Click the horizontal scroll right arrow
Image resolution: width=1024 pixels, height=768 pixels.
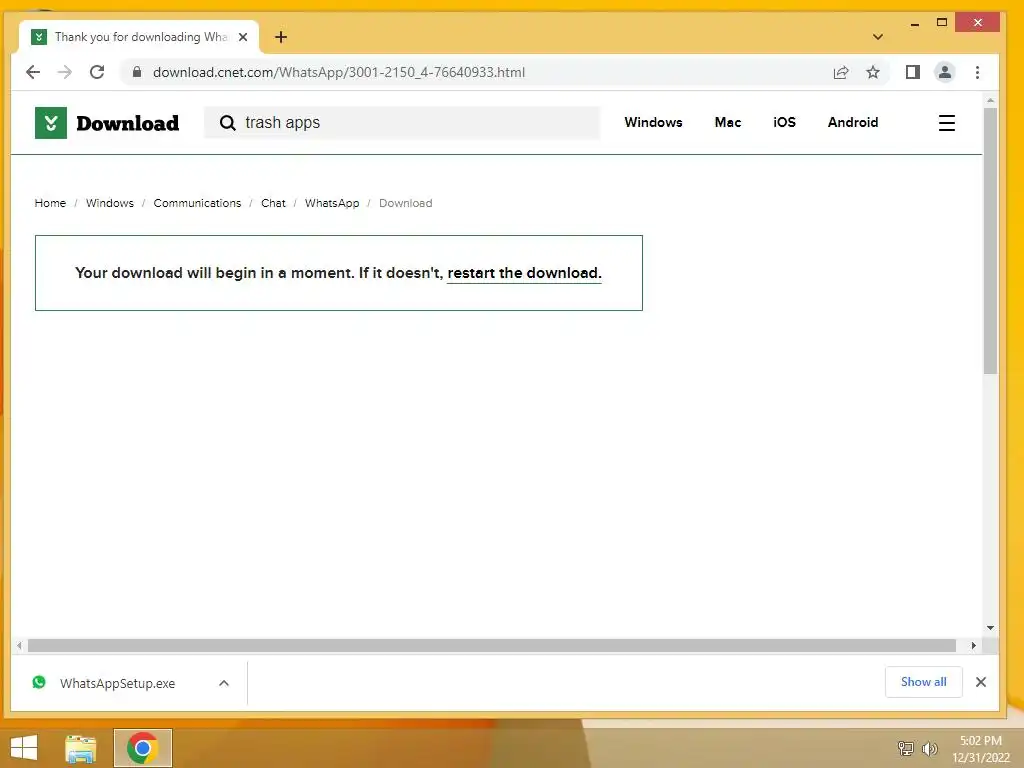(x=973, y=646)
